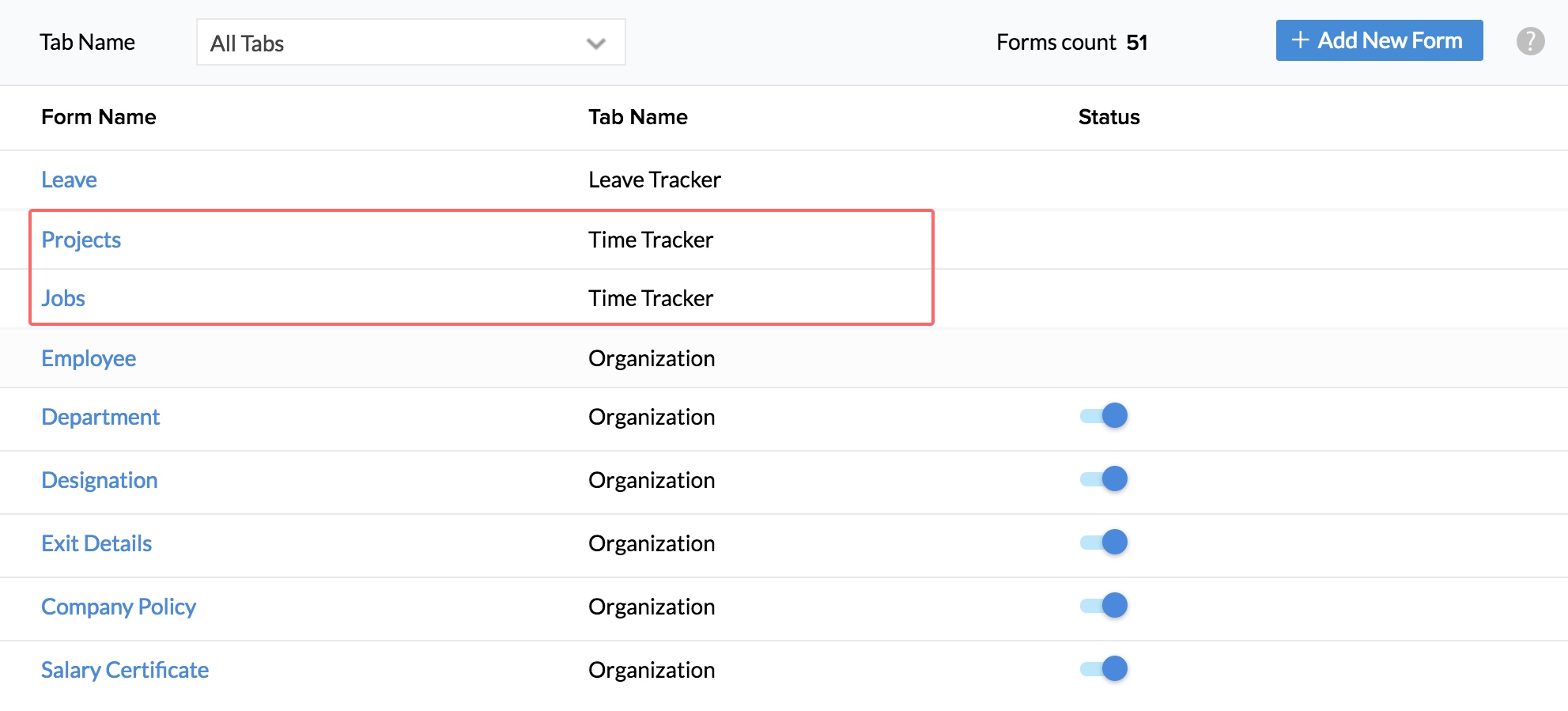Screen dimensions: 1568x711
Task: Click the Form Name column header
Action: [x=99, y=117]
